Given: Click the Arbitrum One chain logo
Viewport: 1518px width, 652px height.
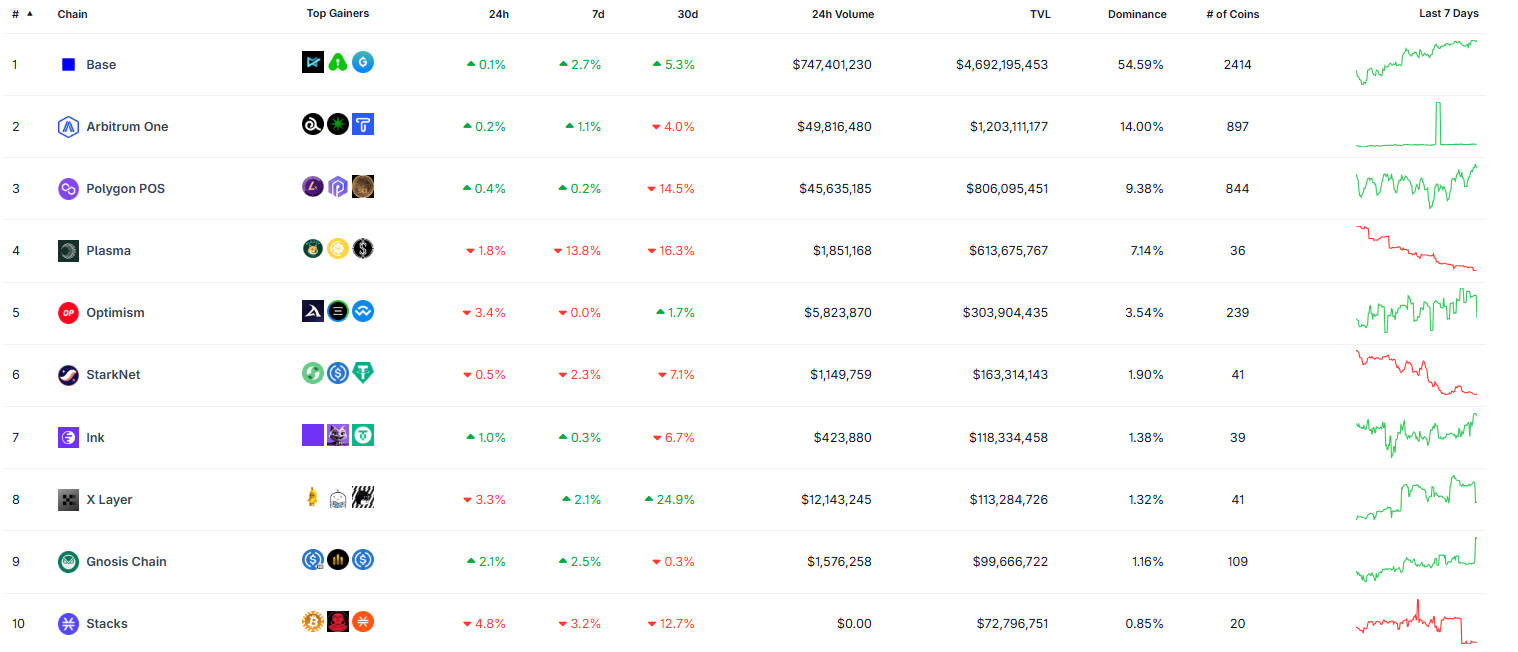Looking at the screenshot, I should pyautogui.click(x=68, y=127).
